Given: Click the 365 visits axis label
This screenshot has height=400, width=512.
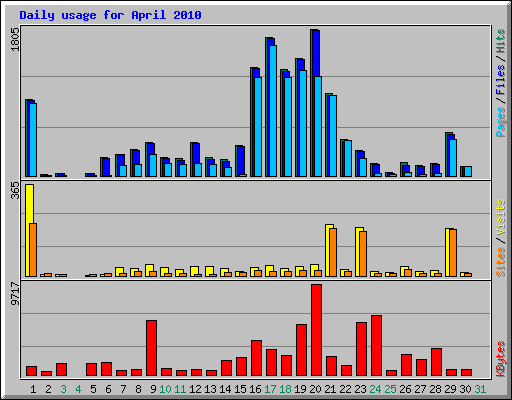Looking at the screenshot, I should 15,191.
